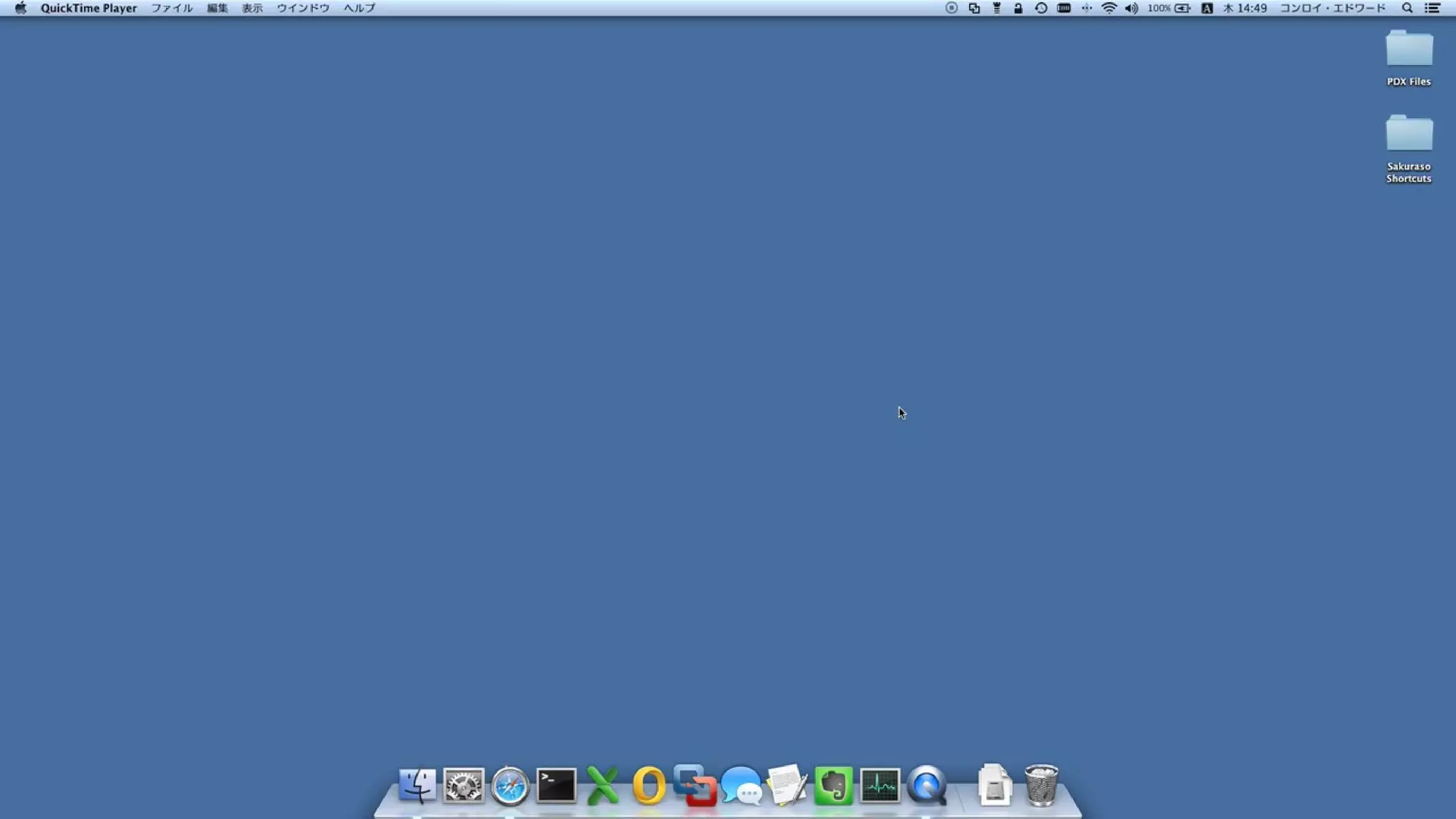Open Spotlight search magnifier
The image size is (1456, 819).
click(1407, 8)
